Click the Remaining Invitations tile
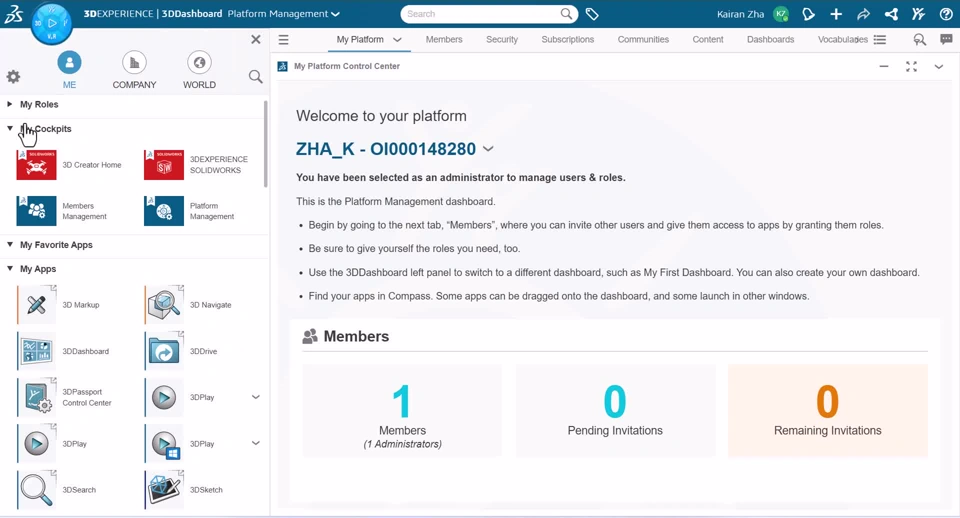Image resolution: width=960 pixels, height=518 pixels. tap(828, 411)
